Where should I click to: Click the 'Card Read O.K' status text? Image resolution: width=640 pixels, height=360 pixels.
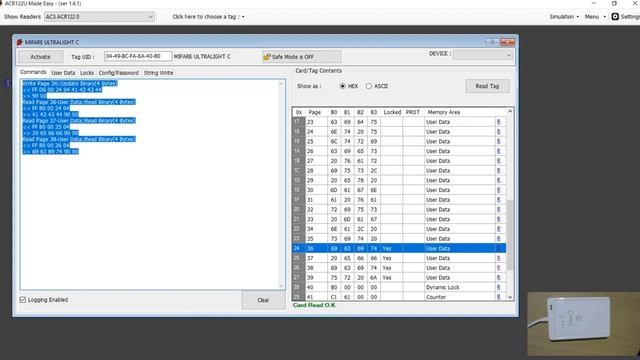(x=314, y=305)
